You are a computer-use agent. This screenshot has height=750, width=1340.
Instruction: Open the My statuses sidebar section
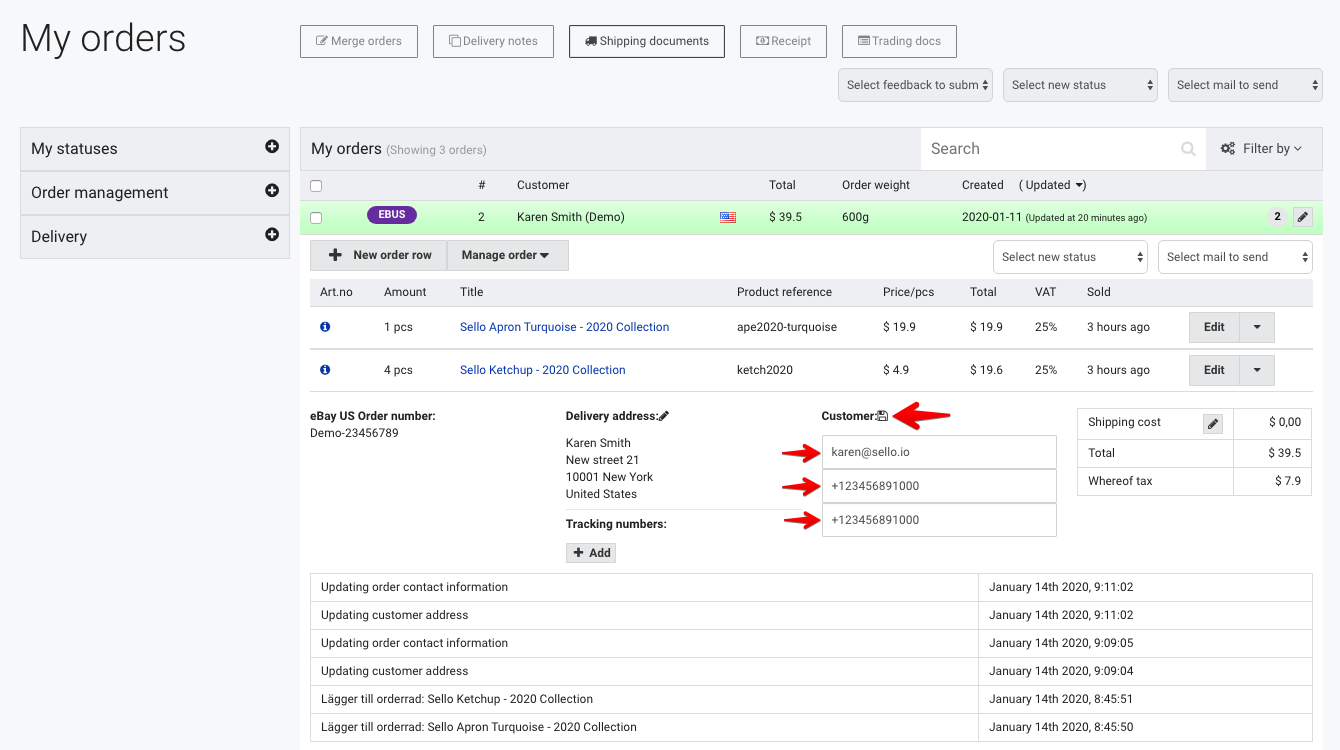(155, 149)
